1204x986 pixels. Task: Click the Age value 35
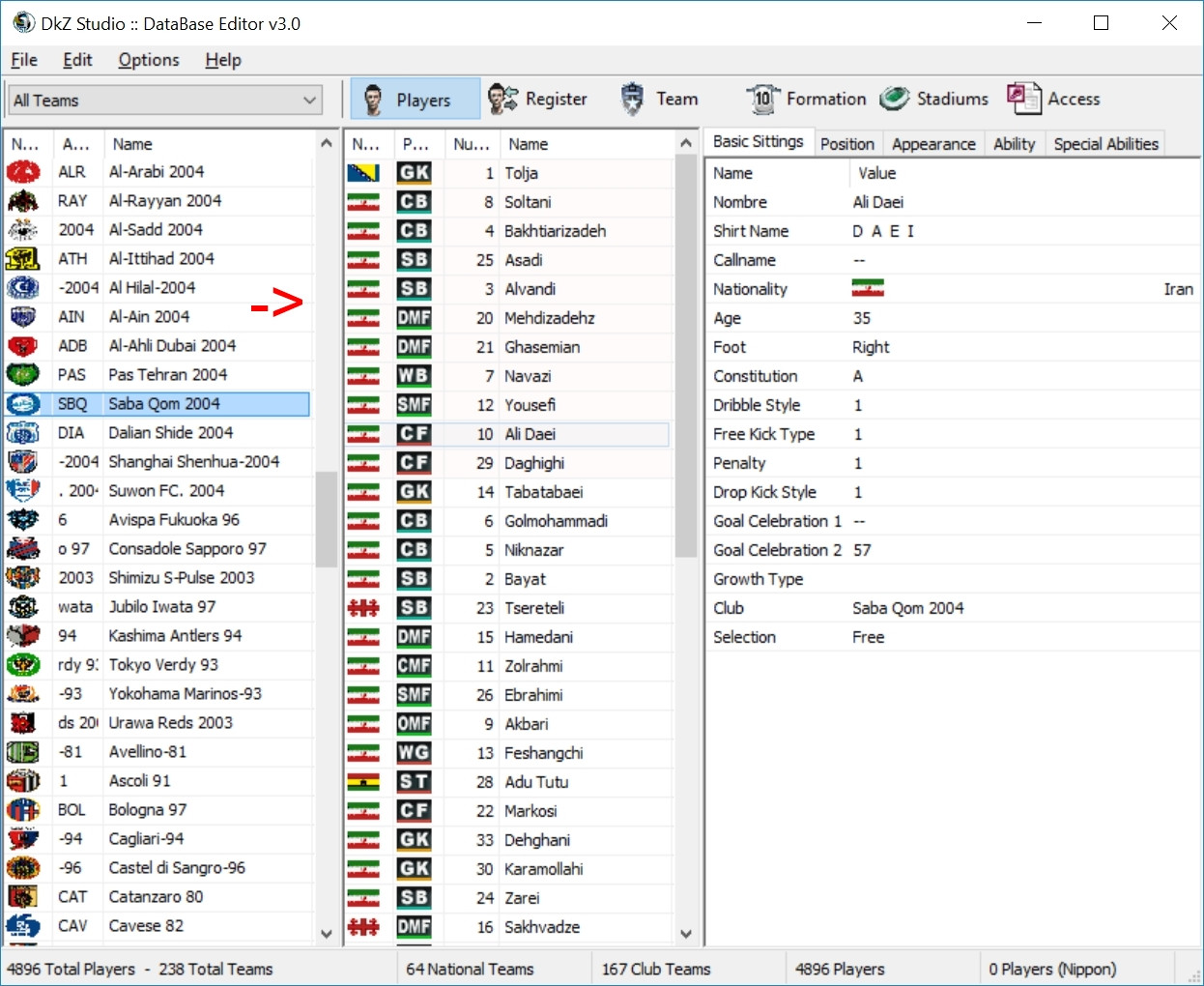point(862,318)
